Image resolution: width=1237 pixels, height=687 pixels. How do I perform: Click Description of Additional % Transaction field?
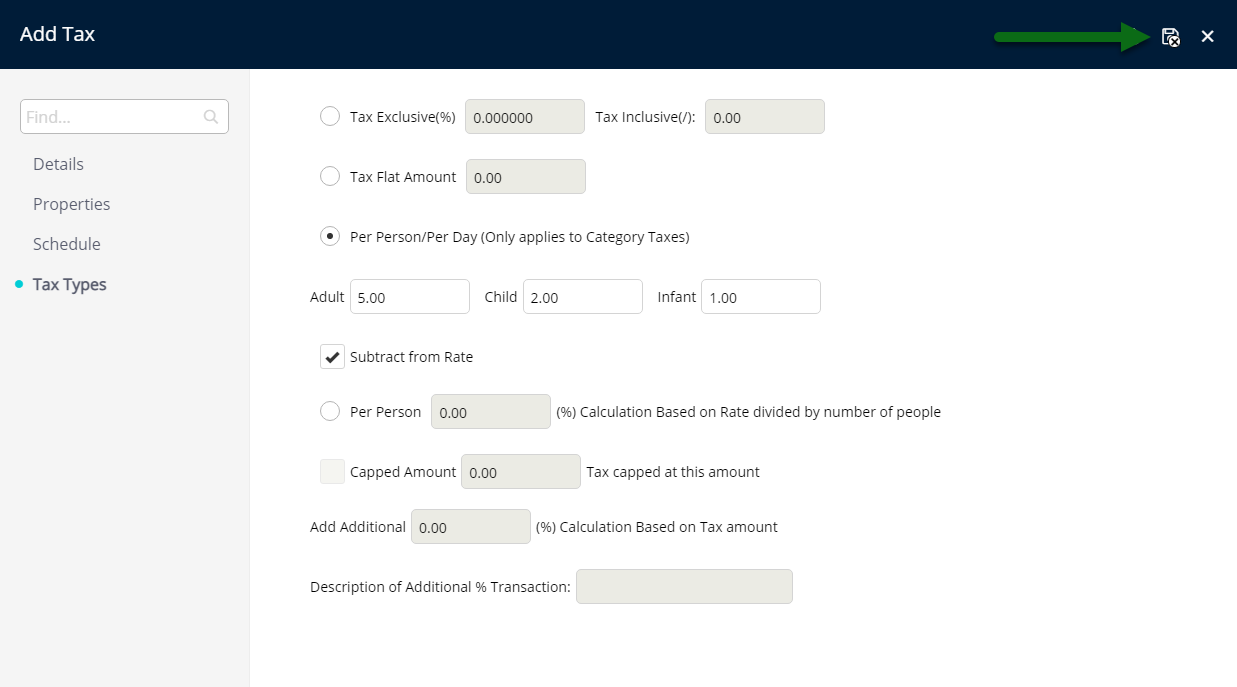684,587
